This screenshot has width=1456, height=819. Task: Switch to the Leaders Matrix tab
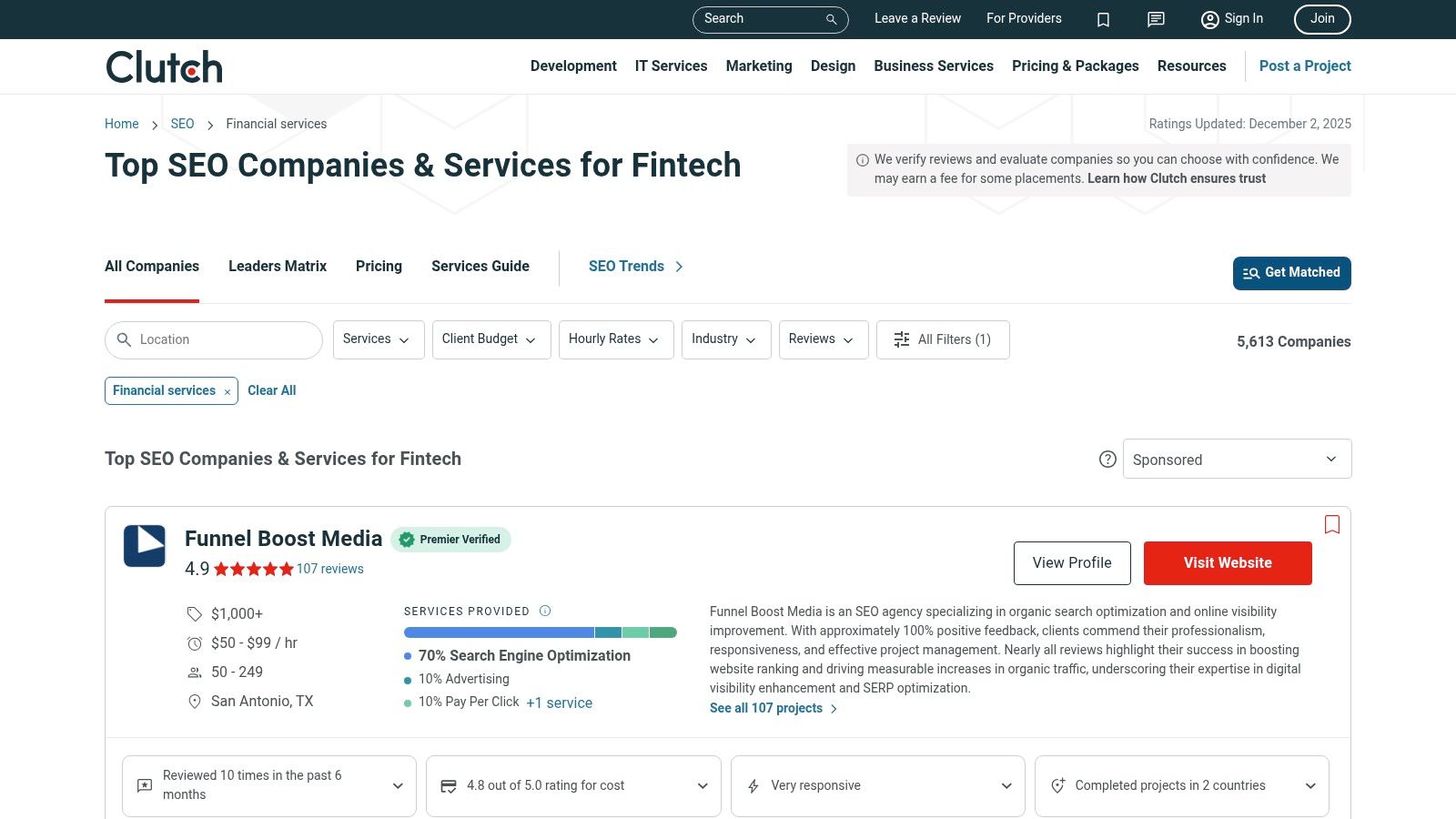[277, 266]
